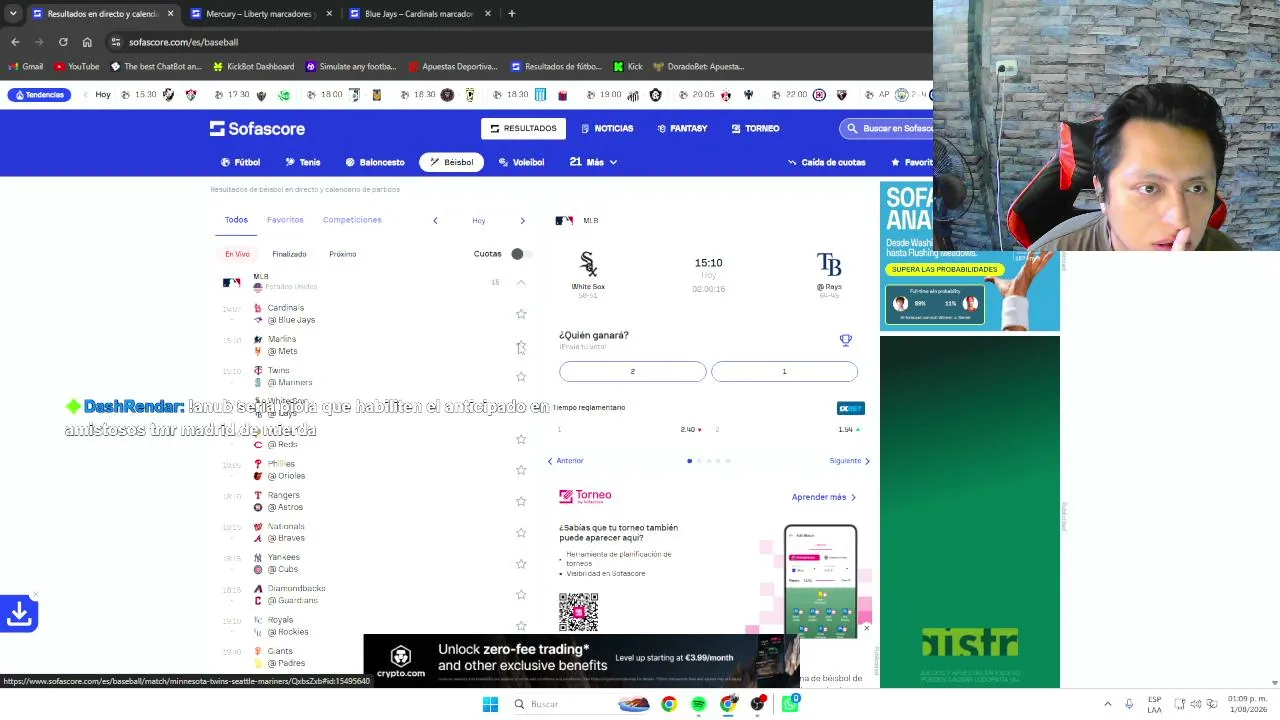Favorite the Cardinals @ Blue Jays game star
Image resolution: width=1280 pixels, height=720 pixels.
point(521,314)
